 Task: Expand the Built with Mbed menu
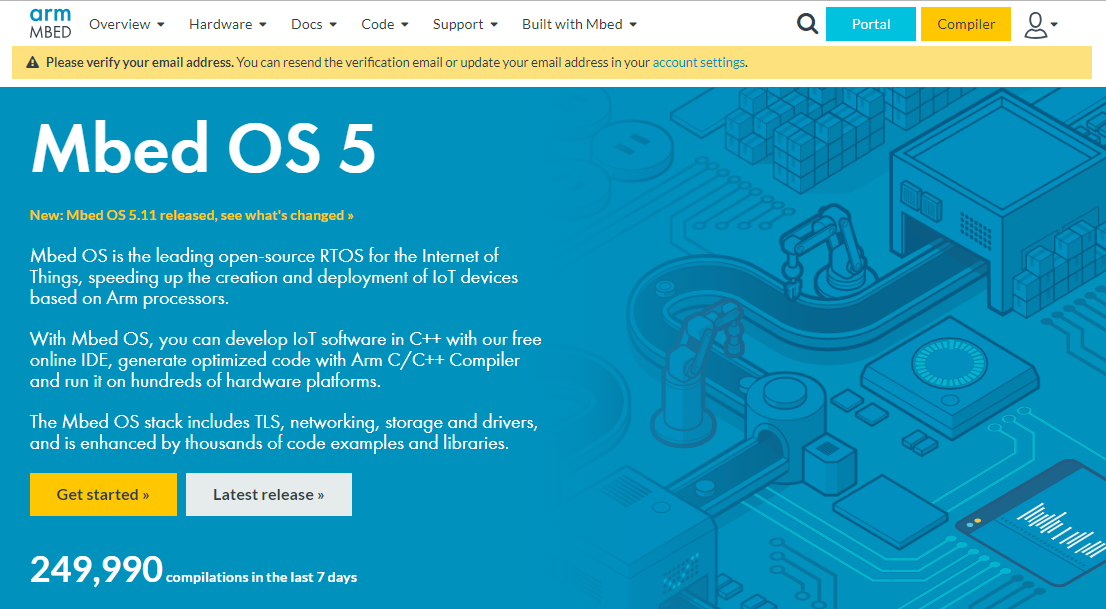pyautogui.click(x=579, y=24)
